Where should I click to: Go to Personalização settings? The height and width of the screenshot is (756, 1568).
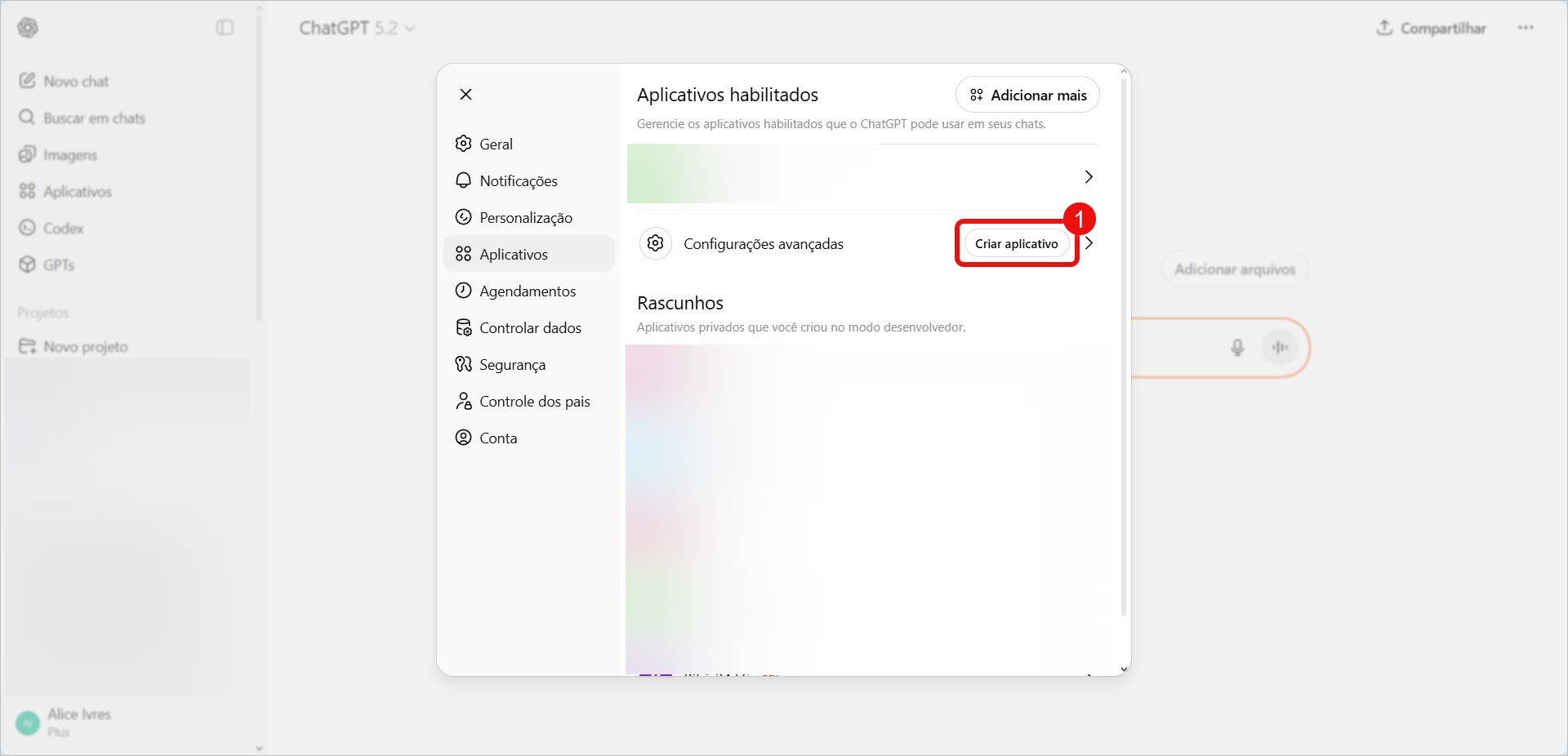(x=525, y=218)
